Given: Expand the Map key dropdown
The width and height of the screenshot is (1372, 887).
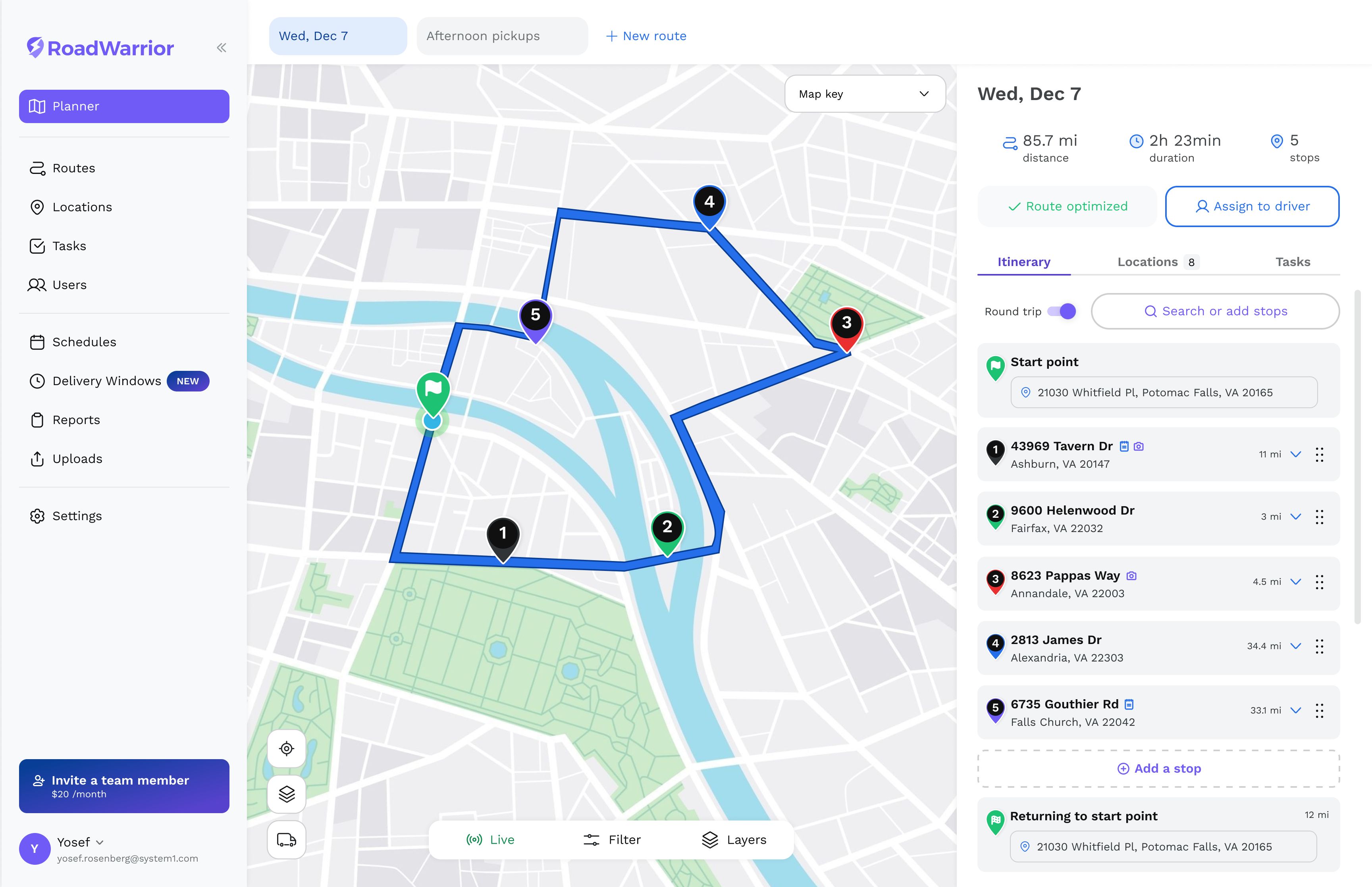Looking at the screenshot, I should click(x=865, y=94).
